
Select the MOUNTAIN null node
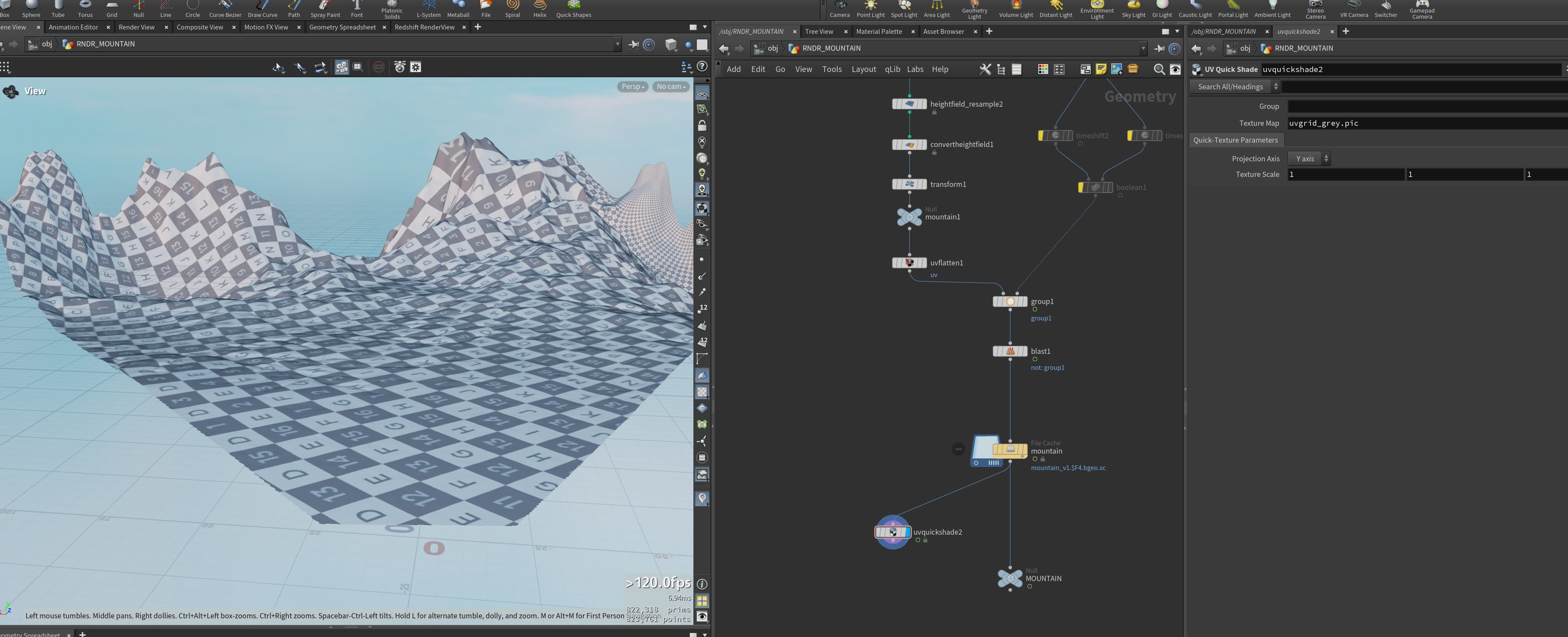coord(1010,578)
